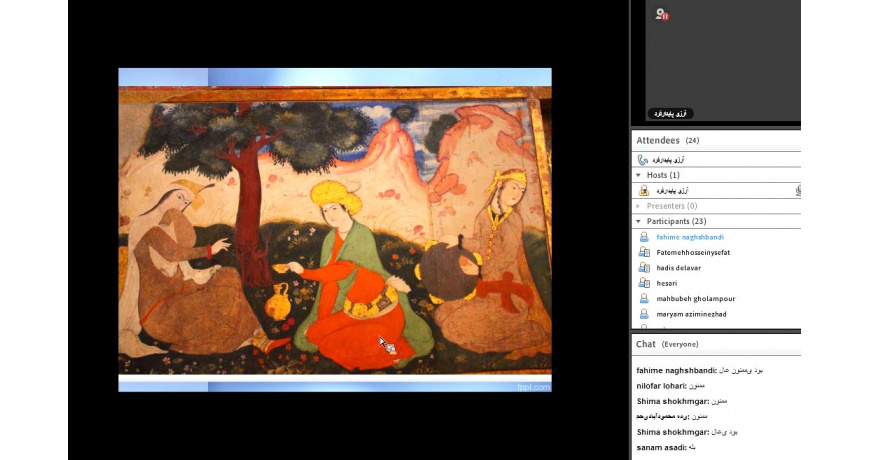Screen dimensions: 870x460
Task: Click sanam asadi's chat message
Action: (x=666, y=448)
